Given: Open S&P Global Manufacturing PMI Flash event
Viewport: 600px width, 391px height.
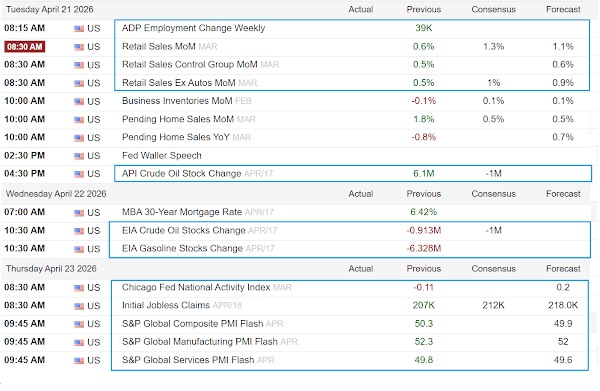Looking at the screenshot, I should tap(200, 342).
